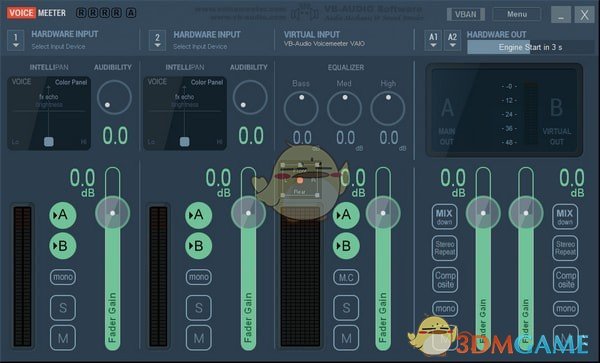This screenshot has height=363, width=600.
Task: Solo Hardware Input 2
Action: pyautogui.click(x=199, y=308)
